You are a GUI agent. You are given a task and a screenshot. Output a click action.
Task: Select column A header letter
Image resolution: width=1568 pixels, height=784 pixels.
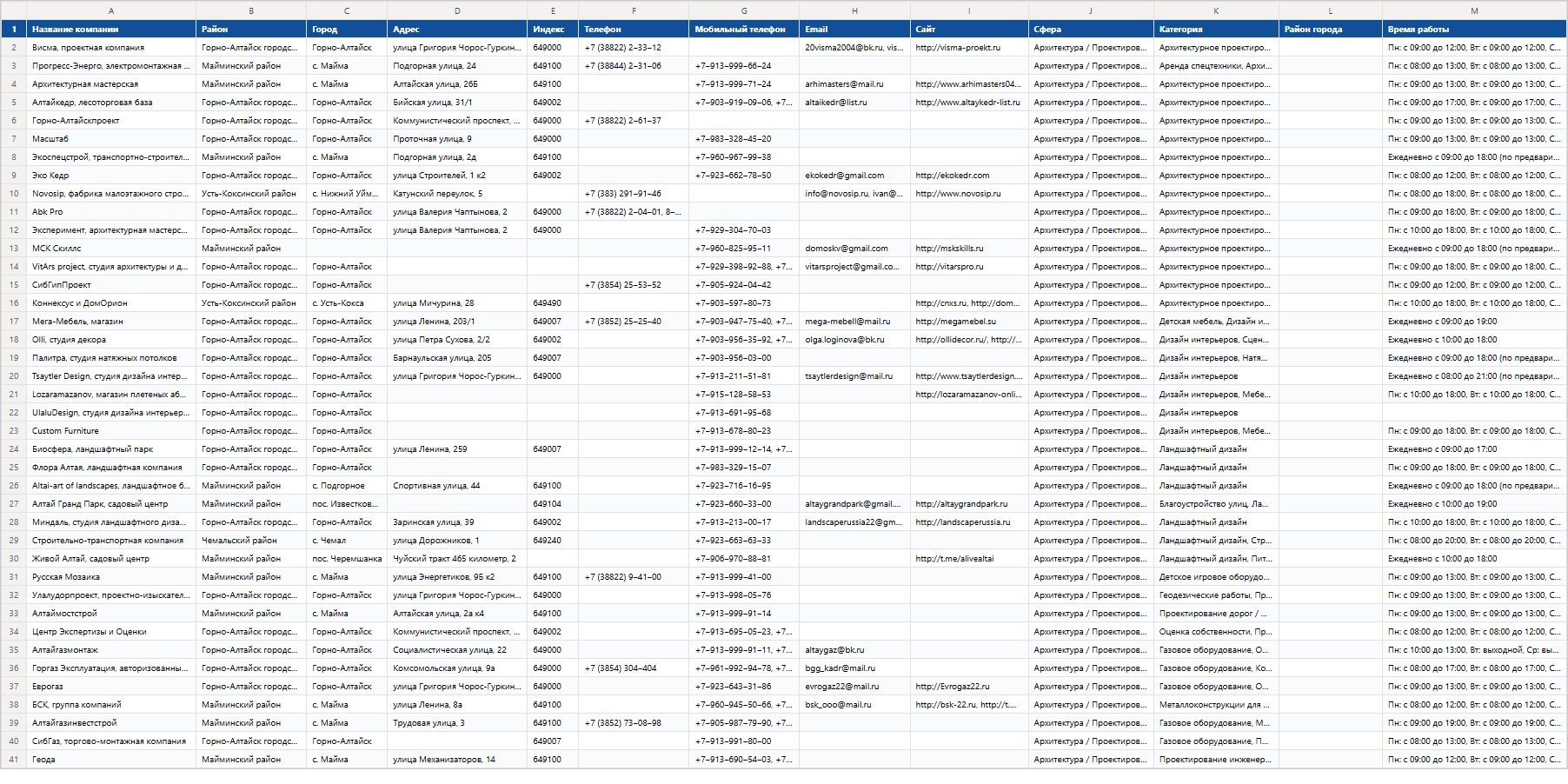tap(111, 10)
